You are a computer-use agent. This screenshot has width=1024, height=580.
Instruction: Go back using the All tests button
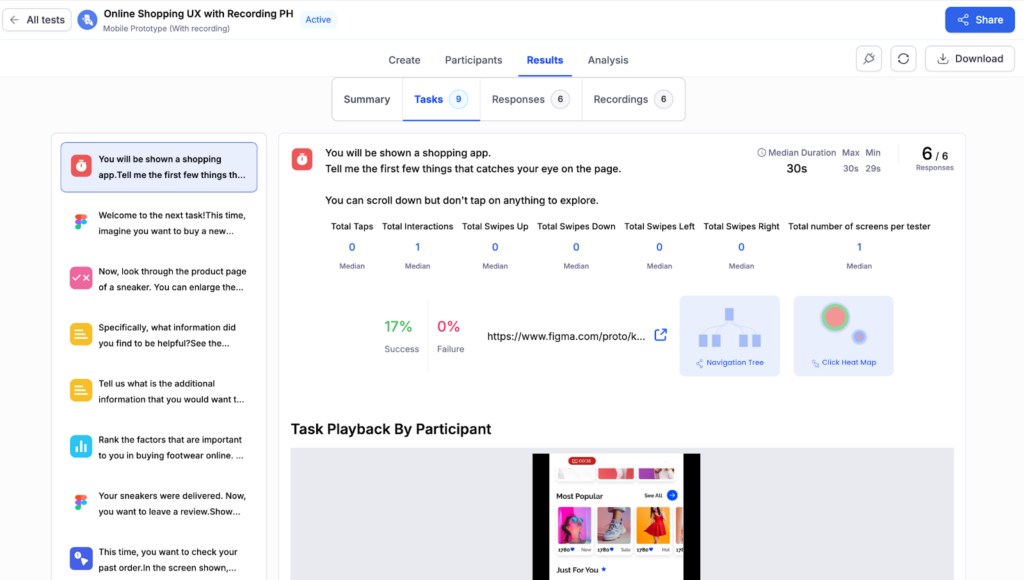click(36, 19)
